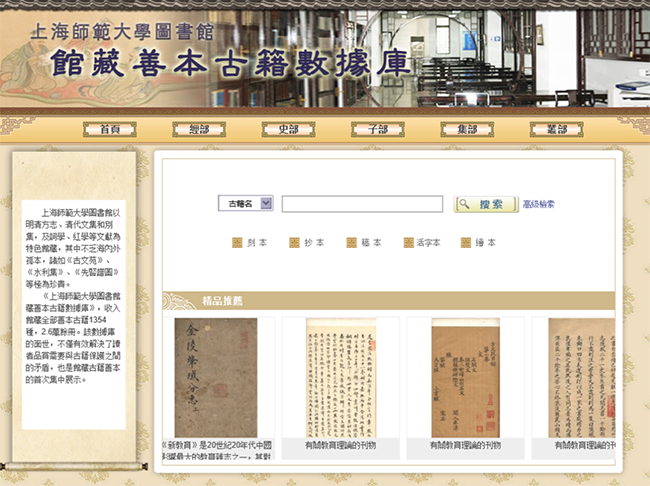
Task: Select the 繪本 edition type icon
Action: [466, 243]
